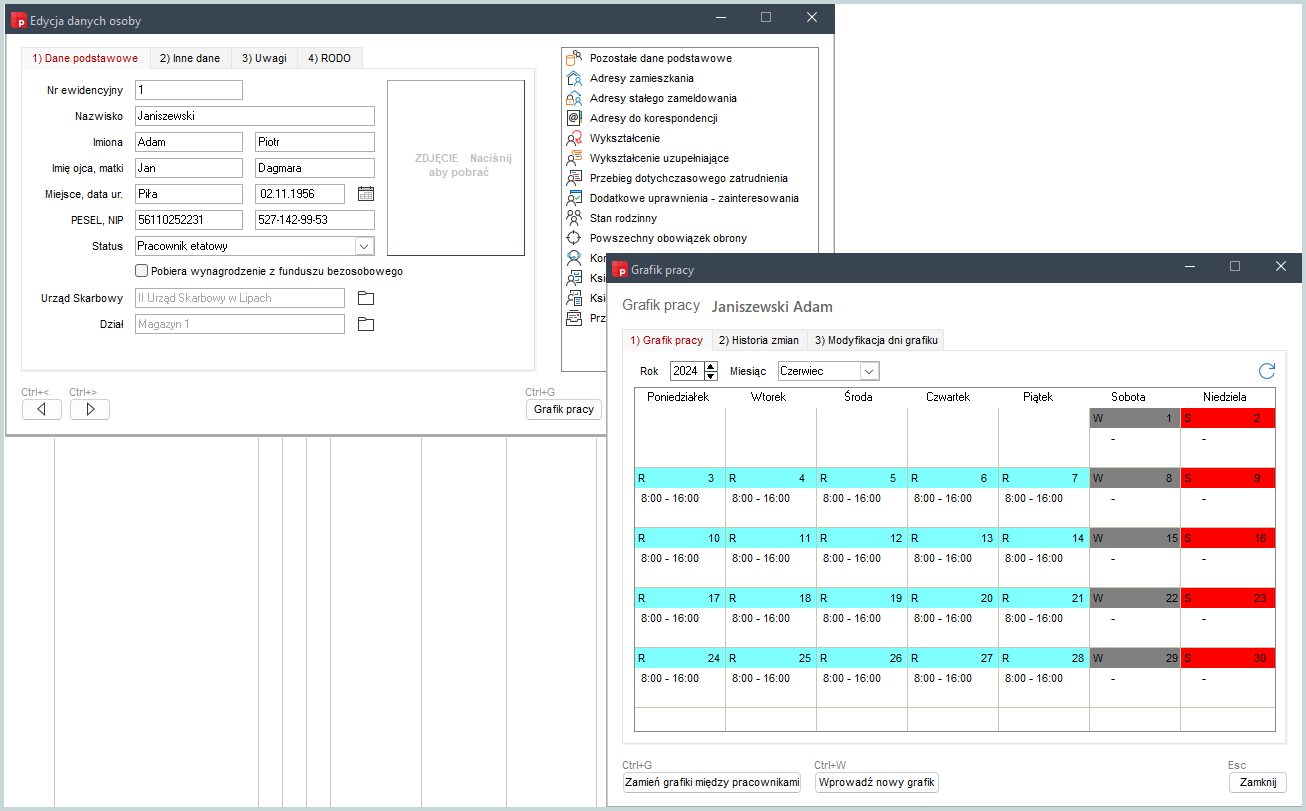Select Monday day 24 in the schedule
The image size is (1306, 811).
point(680,658)
